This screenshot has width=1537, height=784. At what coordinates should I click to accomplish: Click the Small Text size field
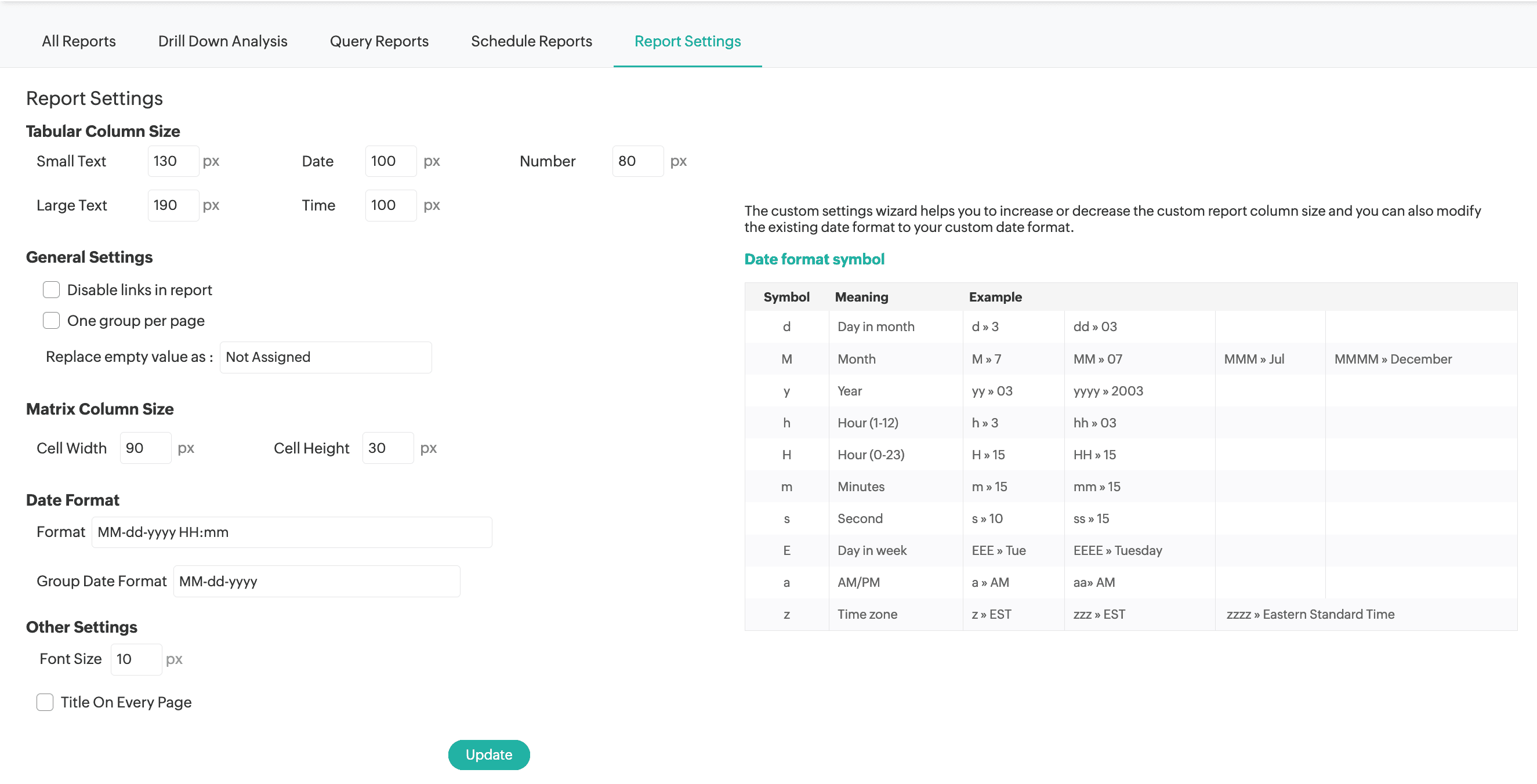click(x=173, y=161)
